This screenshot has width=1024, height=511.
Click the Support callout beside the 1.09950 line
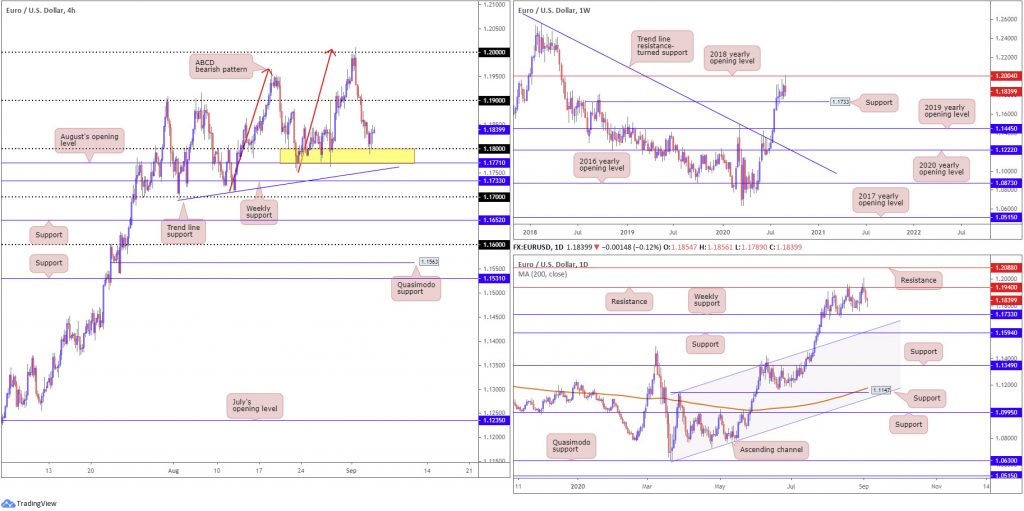pyautogui.click(x=908, y=425)
